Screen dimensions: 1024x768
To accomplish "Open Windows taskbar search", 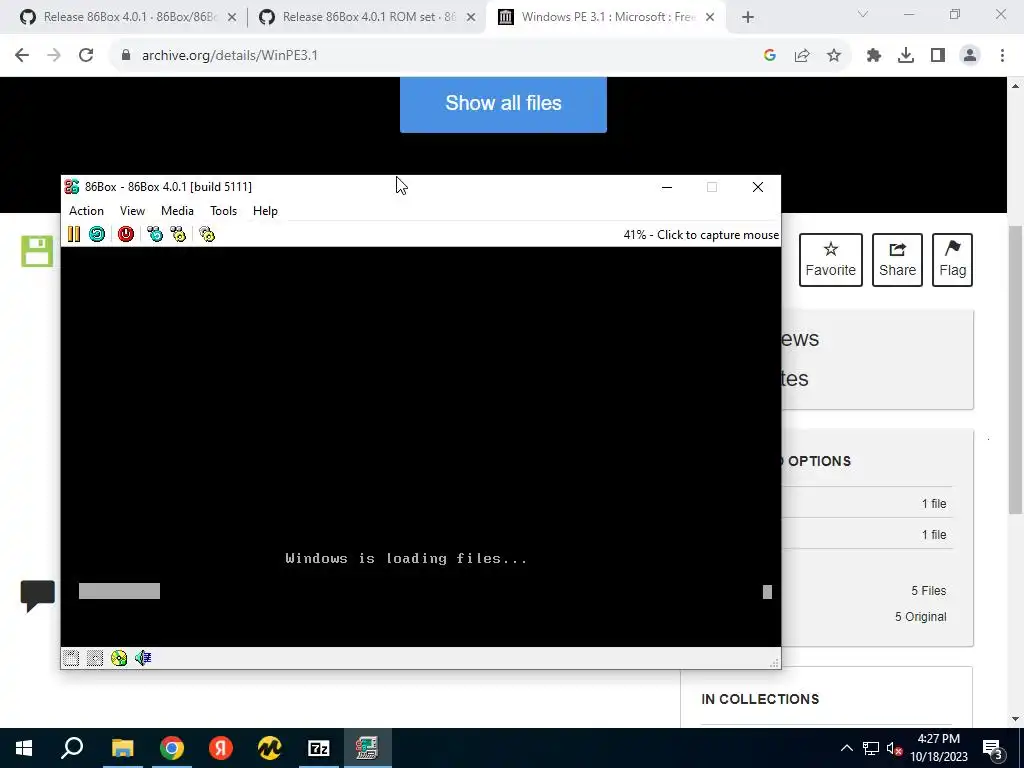I will point(72,748).
